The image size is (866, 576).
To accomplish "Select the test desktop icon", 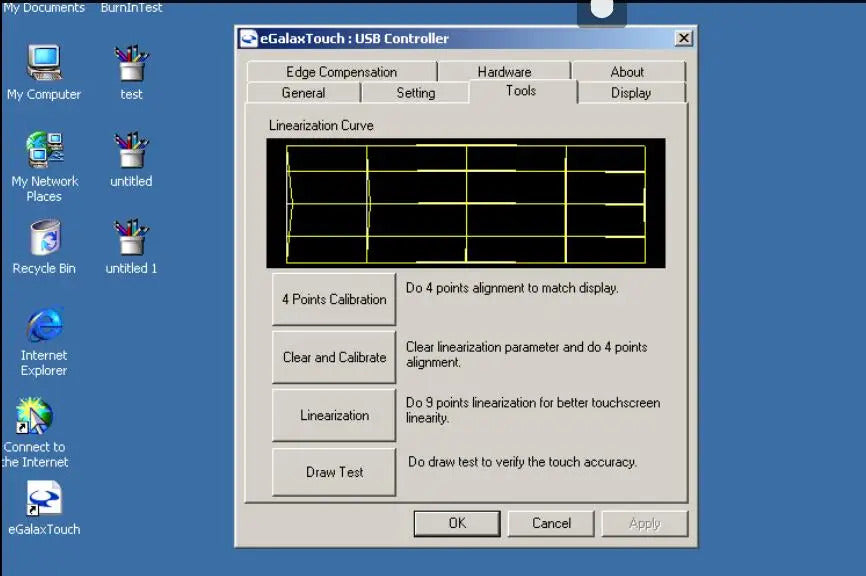I will click(x=131, y=65).
